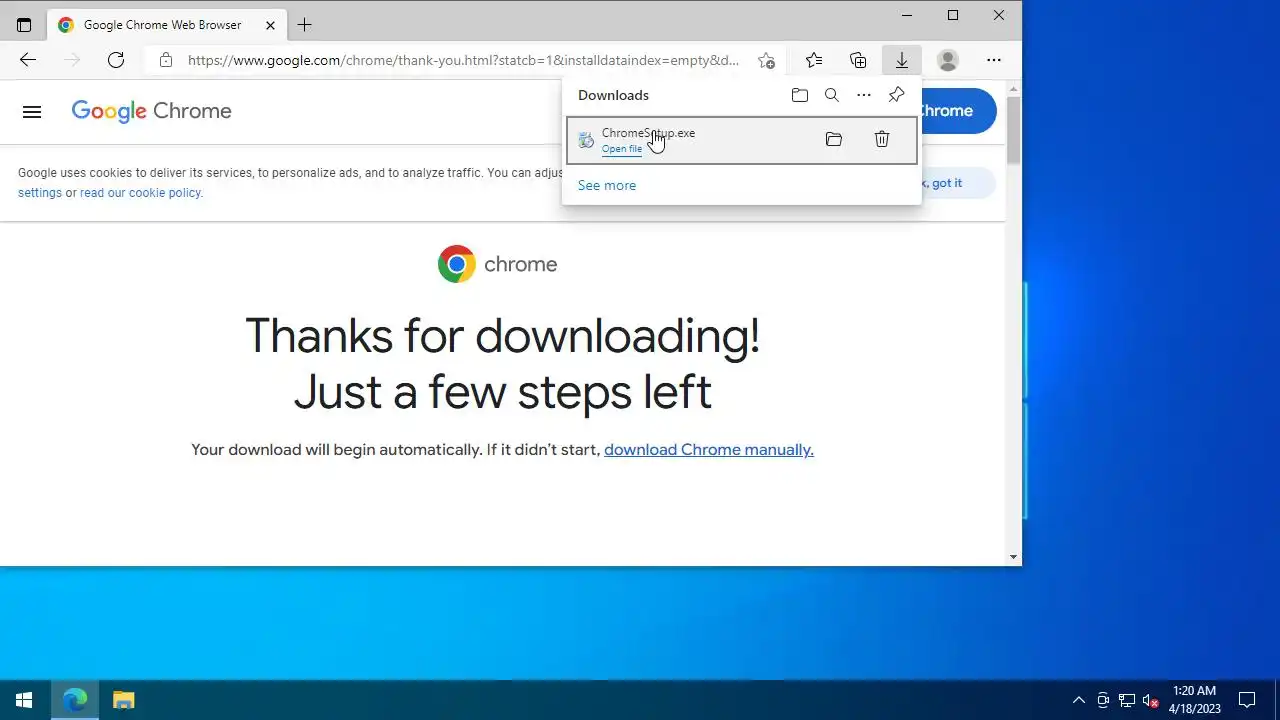Click the Google Chrome logo header

tap(152, 111)
